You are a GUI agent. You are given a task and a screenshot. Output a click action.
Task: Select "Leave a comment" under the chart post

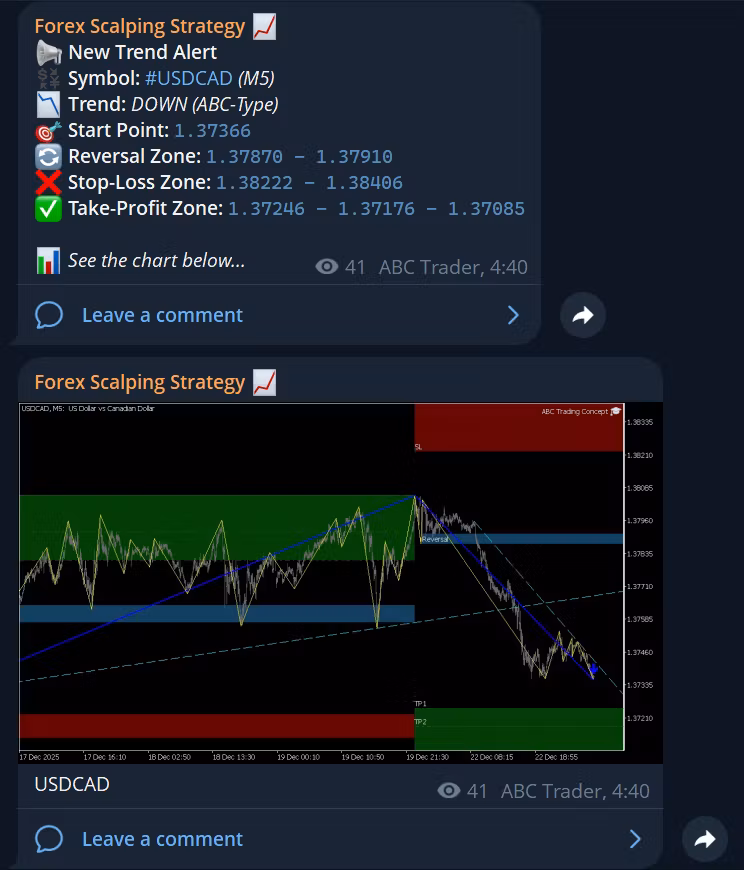click(x=162, y=839)
